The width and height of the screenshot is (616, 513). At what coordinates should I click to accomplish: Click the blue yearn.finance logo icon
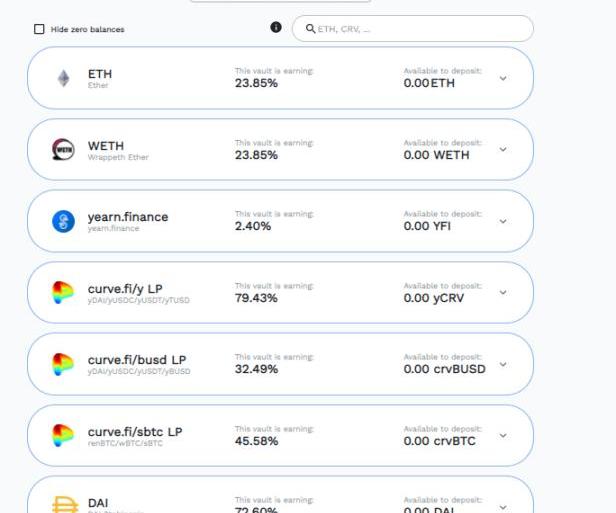pyautogui.click(x=63, y=221)
